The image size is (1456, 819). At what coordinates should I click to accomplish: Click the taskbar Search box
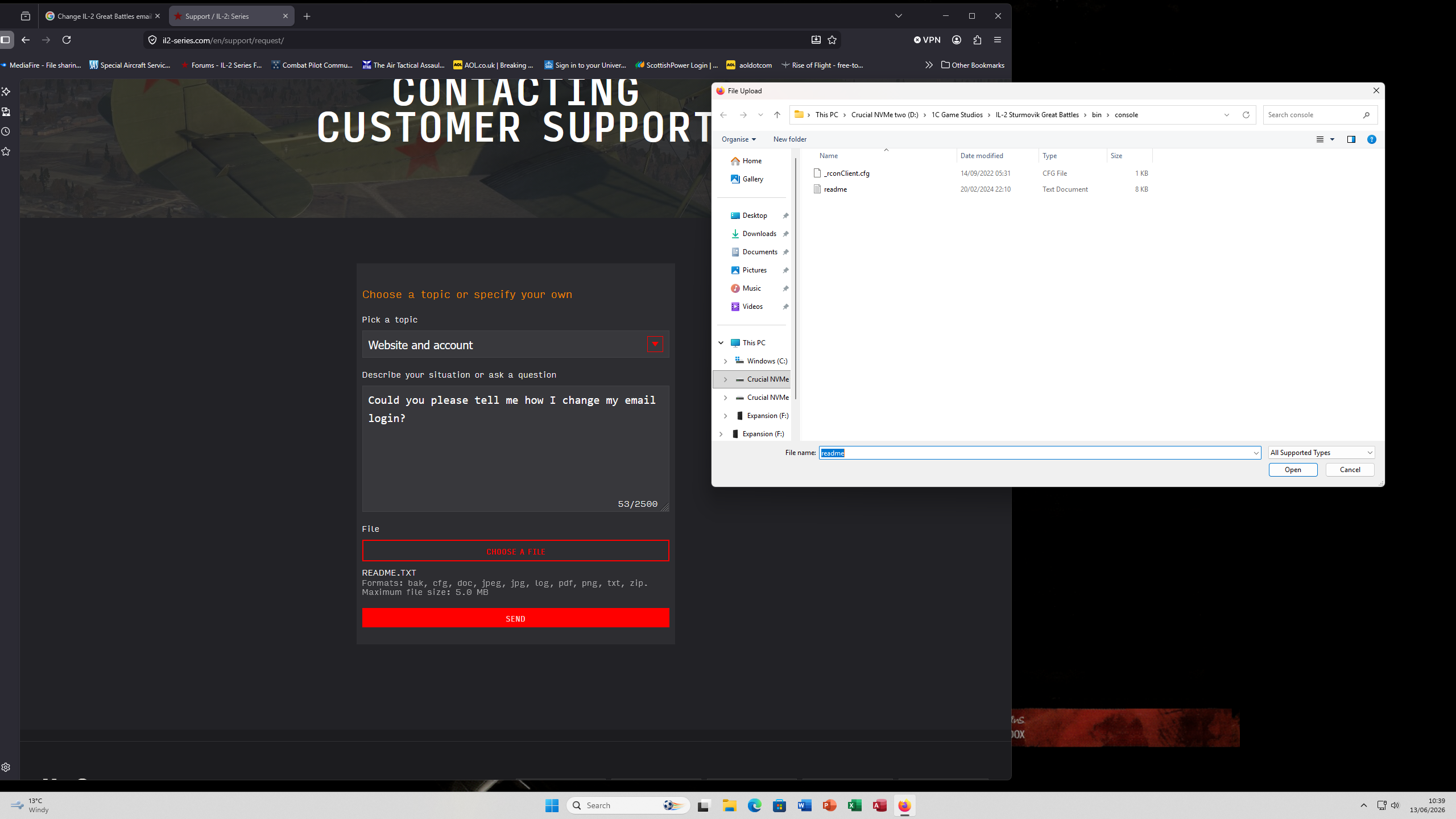[628, 805]
